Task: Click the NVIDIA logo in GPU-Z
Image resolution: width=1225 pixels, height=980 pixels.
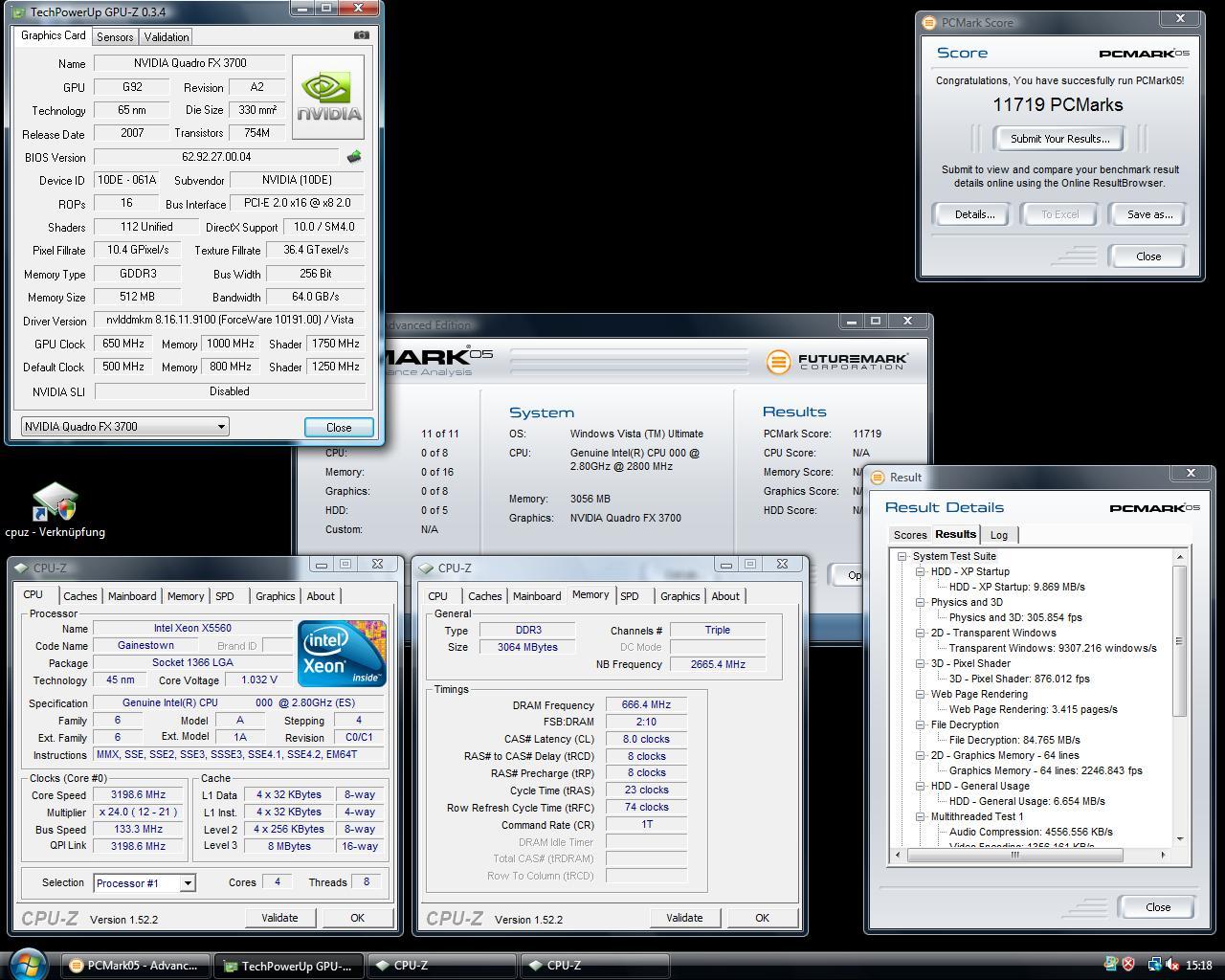Action: point(328,97)
